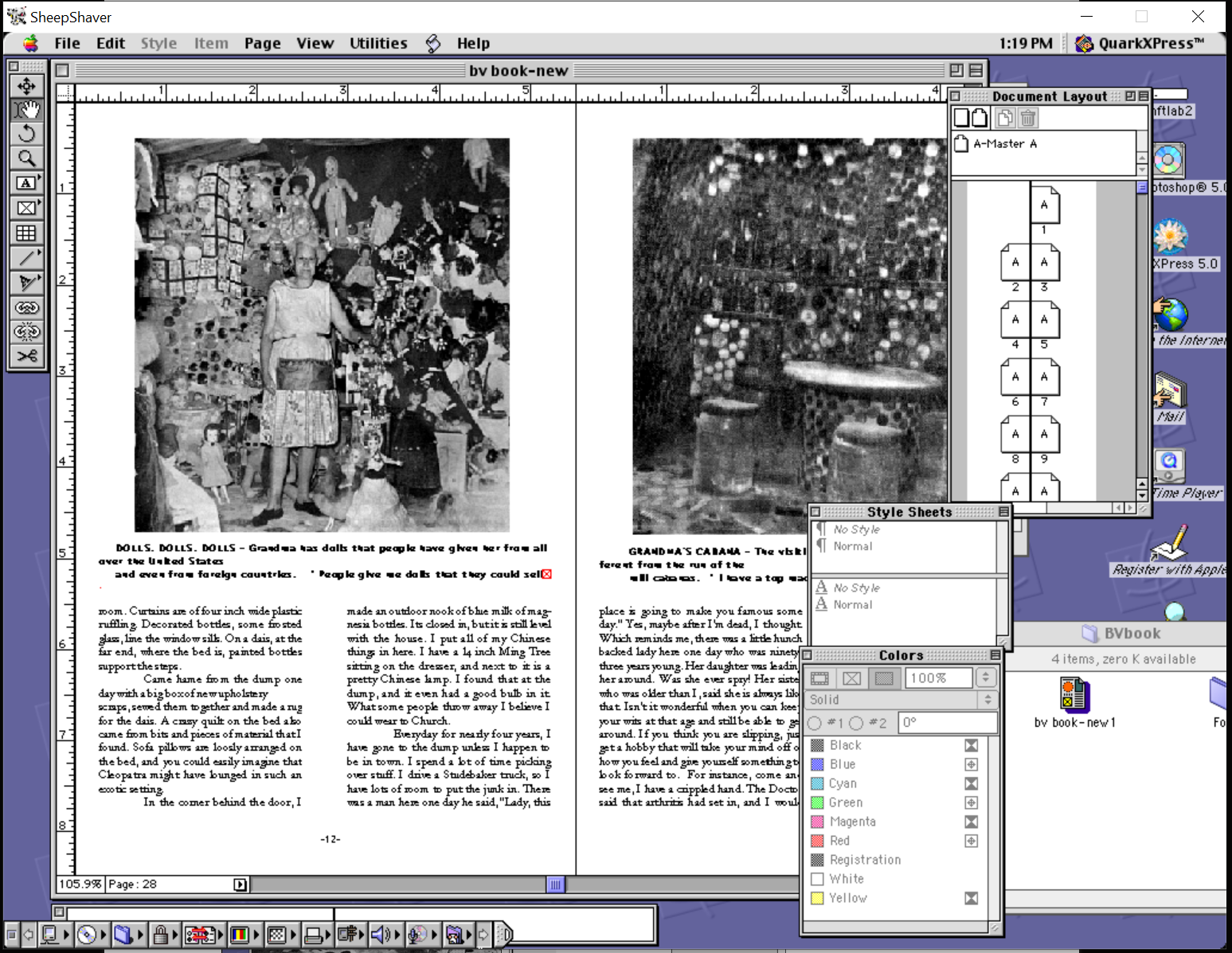1232x953 pixels.
Task: Click the frame color icon in Colors palette
Action: pyautogui.click(x=819, y=678)
